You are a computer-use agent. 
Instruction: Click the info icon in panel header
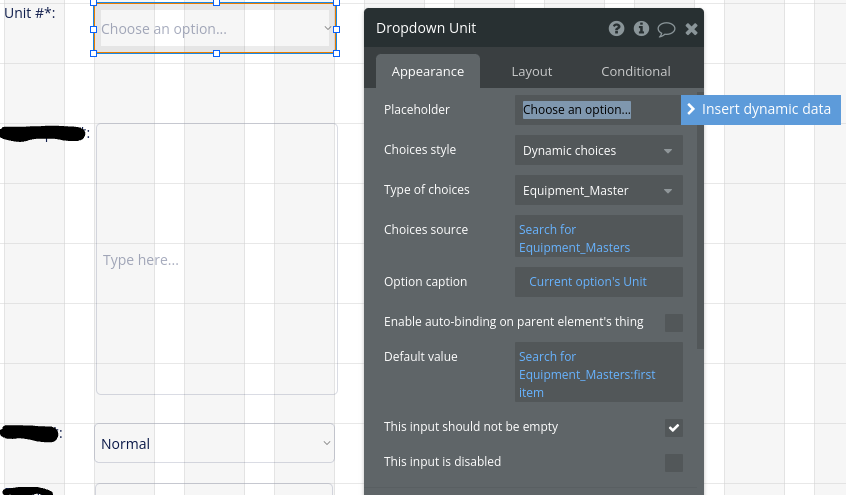coord(642,29)
